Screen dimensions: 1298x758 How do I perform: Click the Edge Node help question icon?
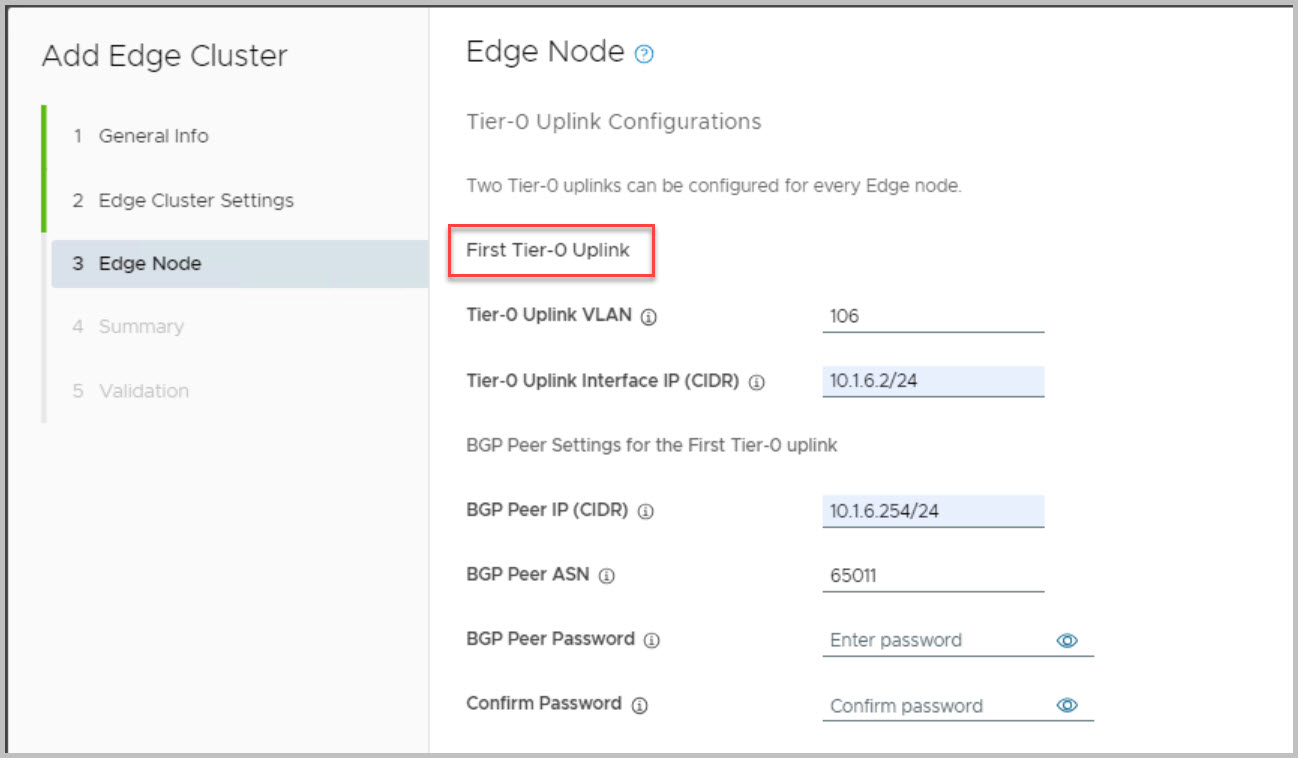[645, 55]
